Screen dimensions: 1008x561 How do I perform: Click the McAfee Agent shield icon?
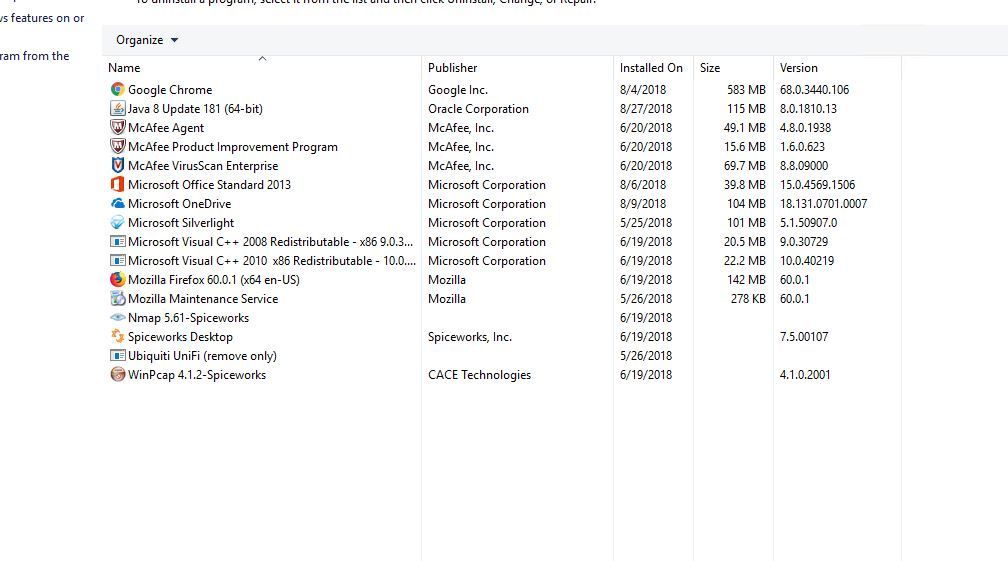click(x=118, y=128)
